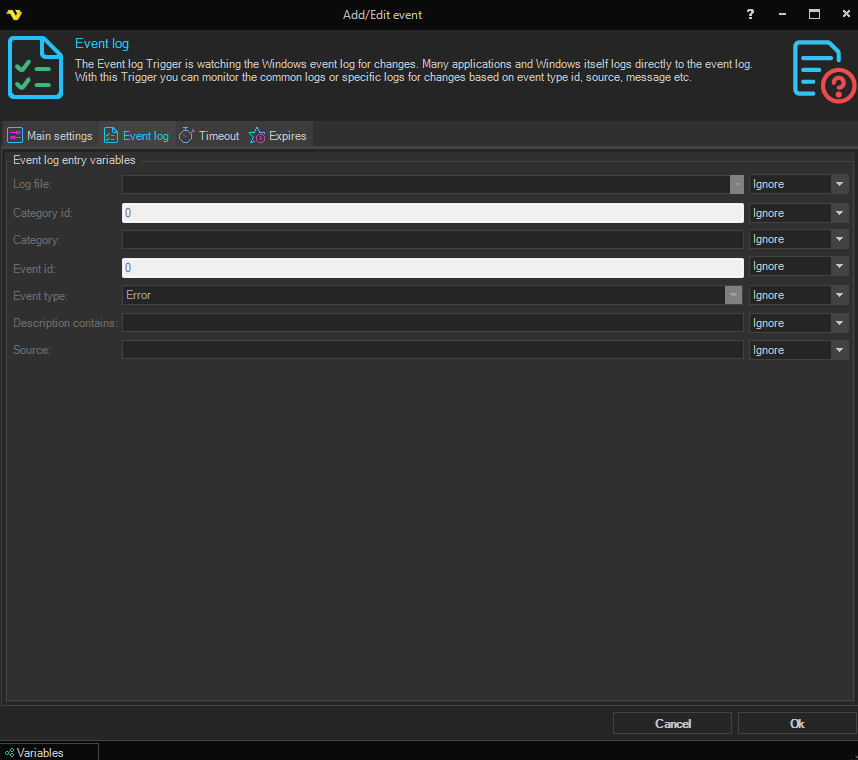858x760 pixels.
Task: Select the Event log tab
Action: 136,136
